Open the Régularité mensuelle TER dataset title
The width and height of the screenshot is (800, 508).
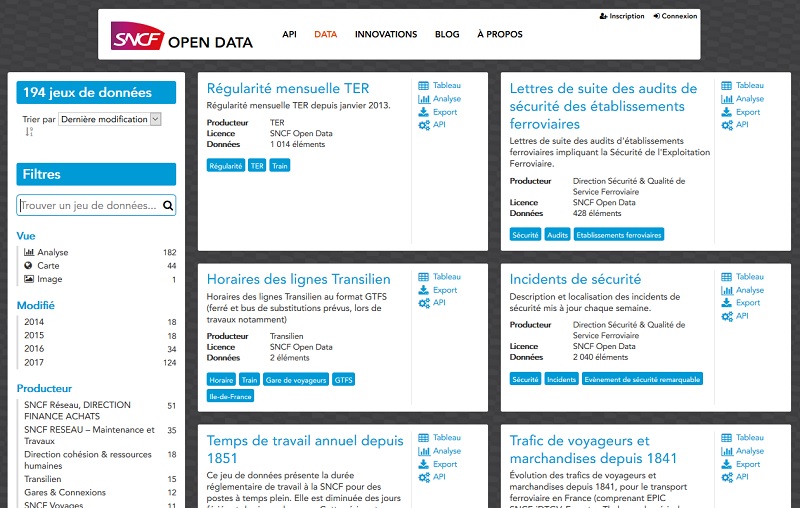(x=288, y=88)
